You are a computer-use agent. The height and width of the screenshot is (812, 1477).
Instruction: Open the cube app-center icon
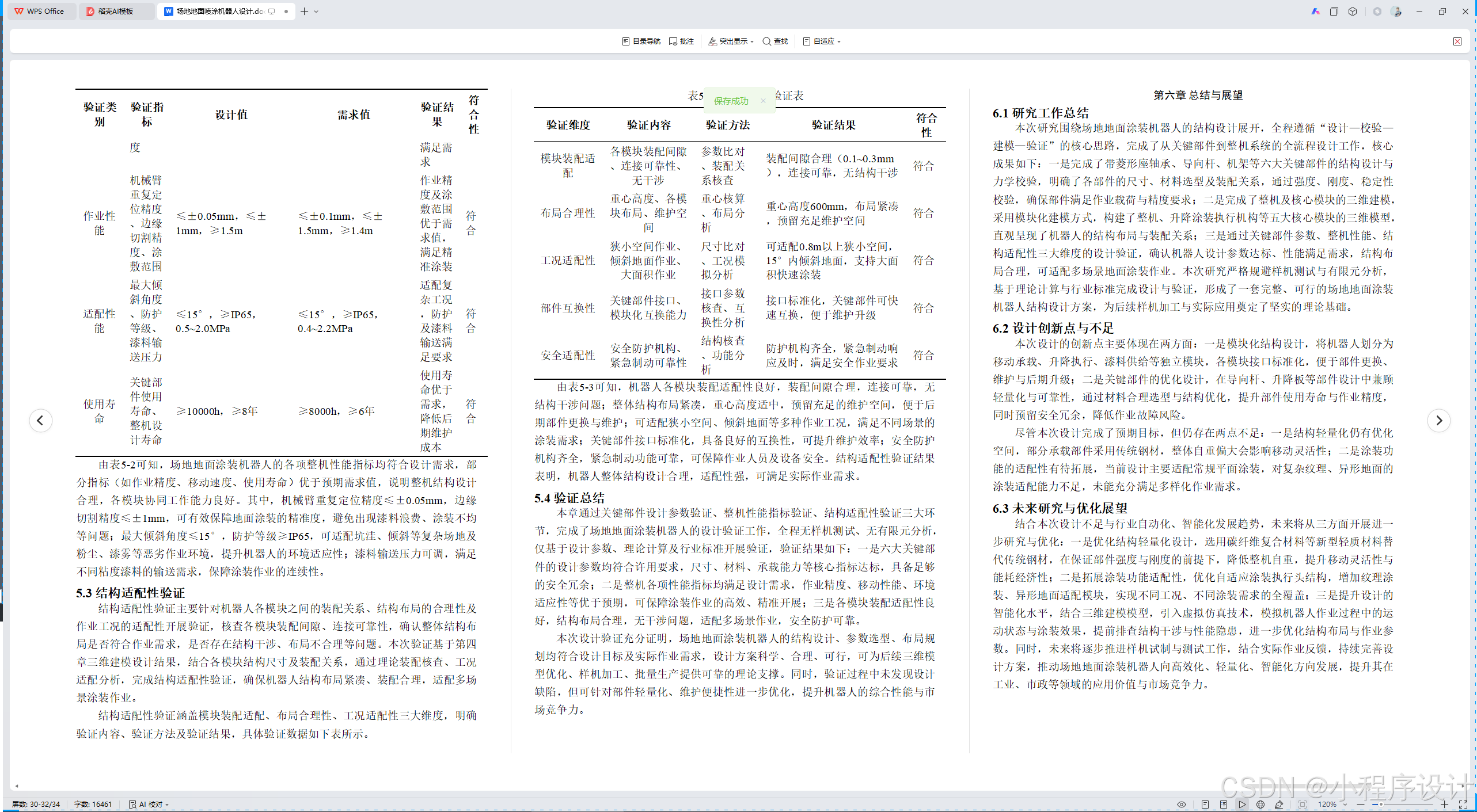[x=1353, y=12]
